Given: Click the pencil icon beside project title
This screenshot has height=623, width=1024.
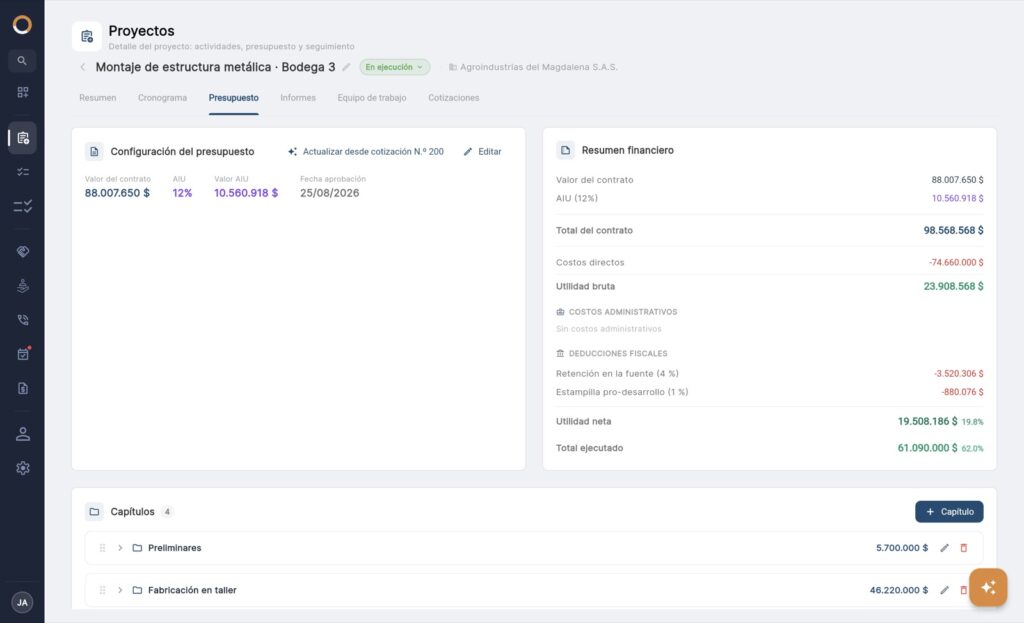Looking at the screenshot, I should pyautogui.click(x=346, y=67).
